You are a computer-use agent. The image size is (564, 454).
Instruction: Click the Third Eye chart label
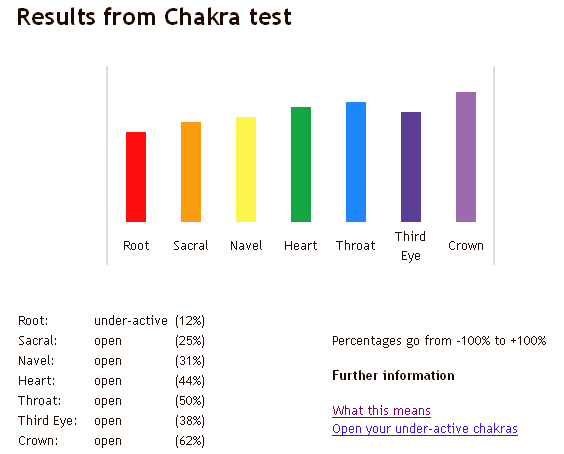(x=410, y=246)
